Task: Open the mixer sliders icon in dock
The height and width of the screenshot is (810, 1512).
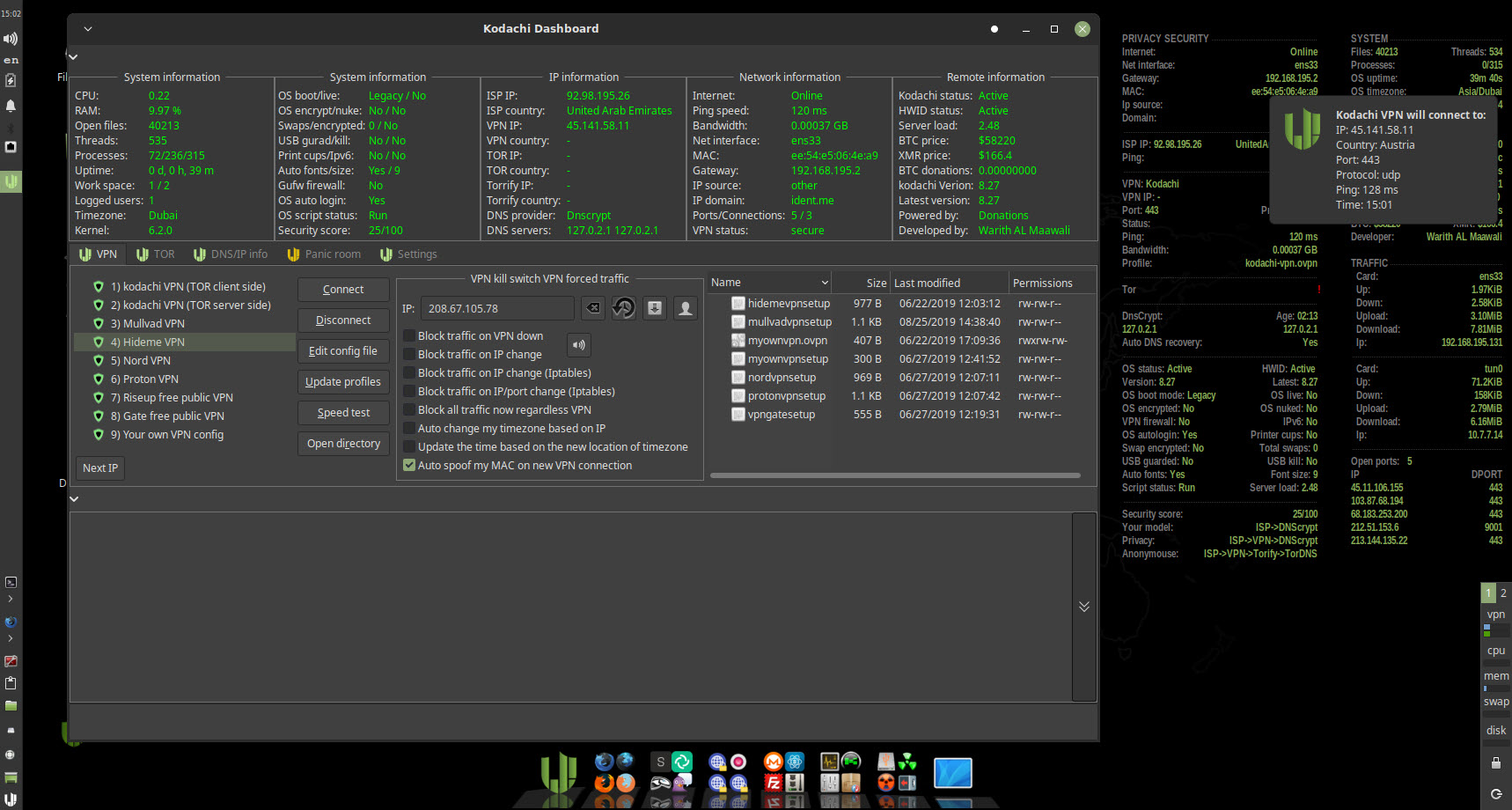Action: coord(830,783)
